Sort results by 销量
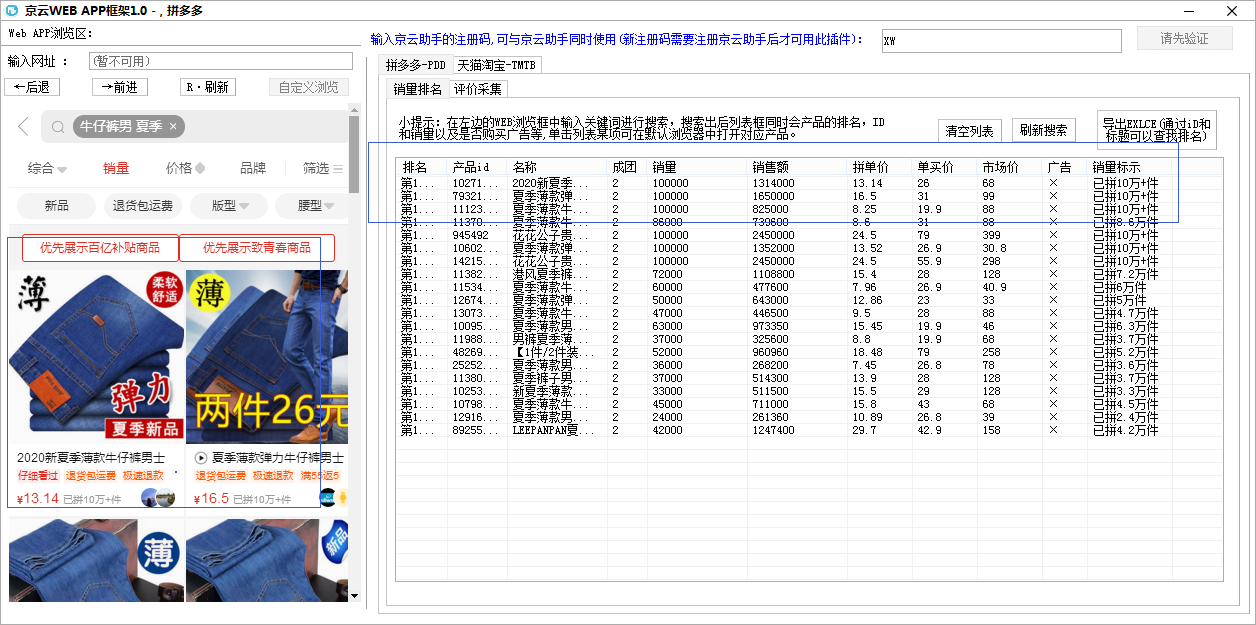The image size is (1256, 625). pos(116,169)
